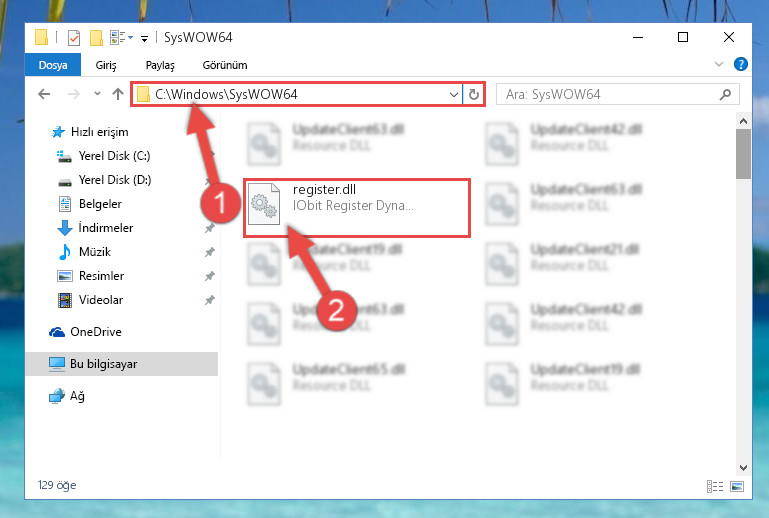This screenshot has width=769, height=518.
Task: Customize Quick Access Toolbar dropdown
Action: pyautogui.click(x=145, y=38)
